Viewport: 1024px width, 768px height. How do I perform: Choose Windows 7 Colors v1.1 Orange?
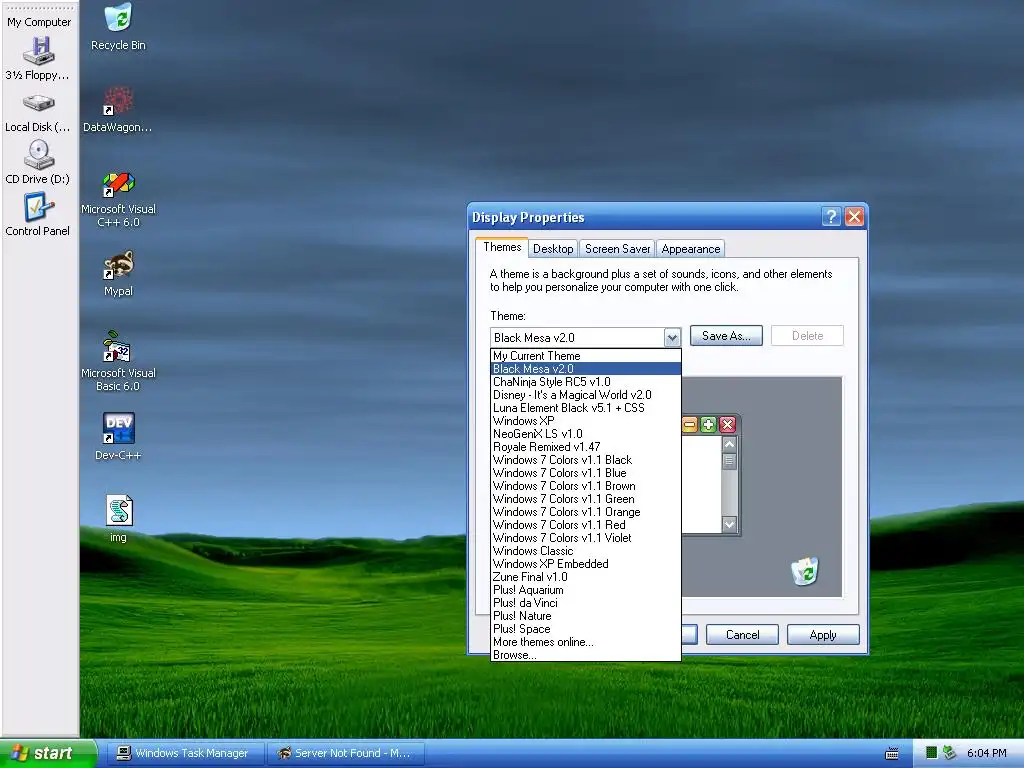tap(586, 512)
